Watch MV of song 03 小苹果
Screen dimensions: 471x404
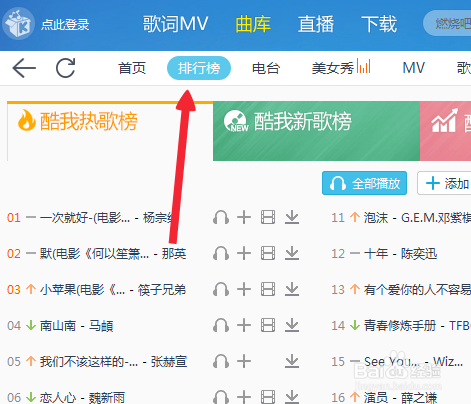[x=268, y=289]
